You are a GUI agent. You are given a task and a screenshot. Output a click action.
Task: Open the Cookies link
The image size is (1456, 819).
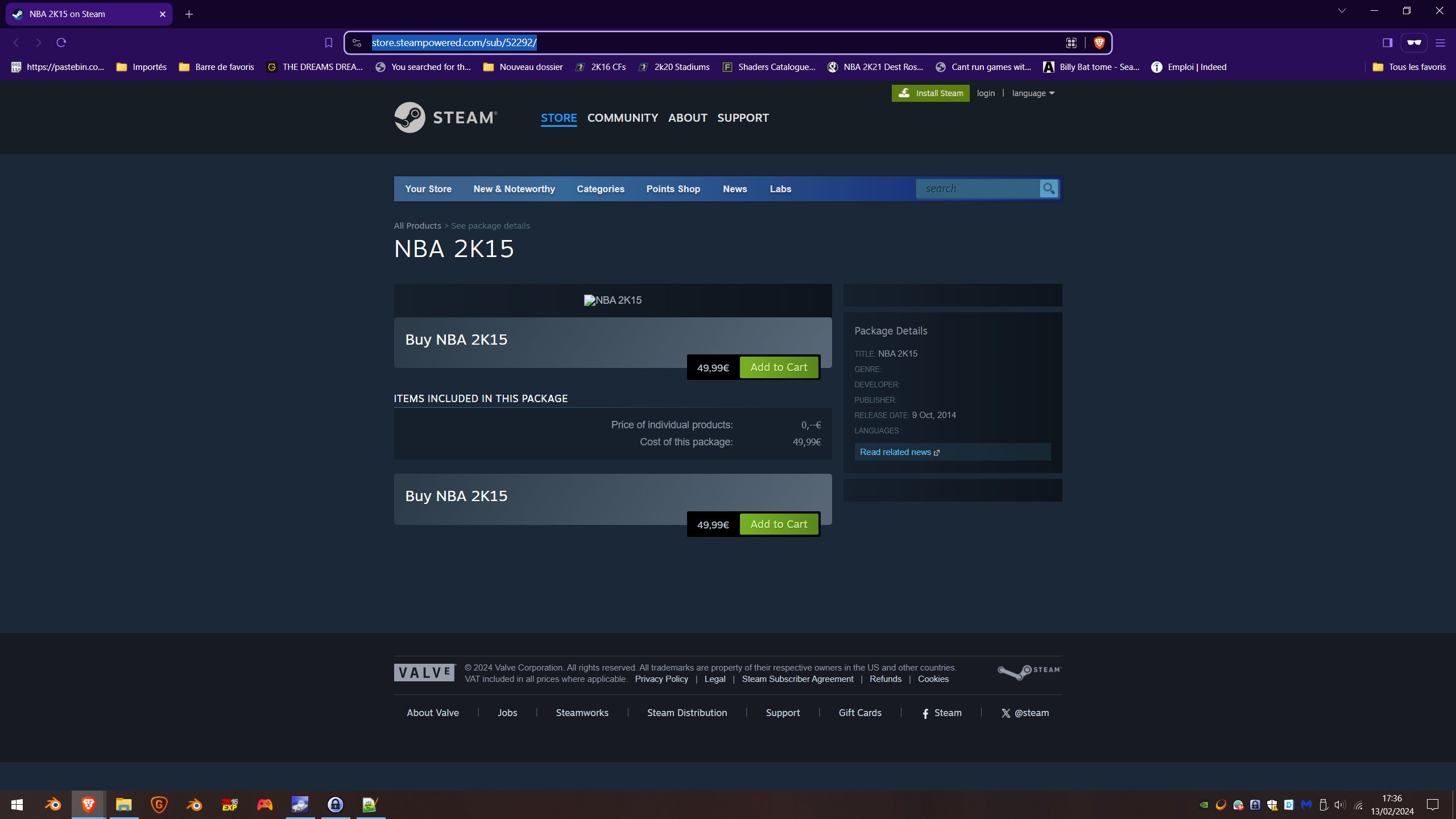coord(933,679)
